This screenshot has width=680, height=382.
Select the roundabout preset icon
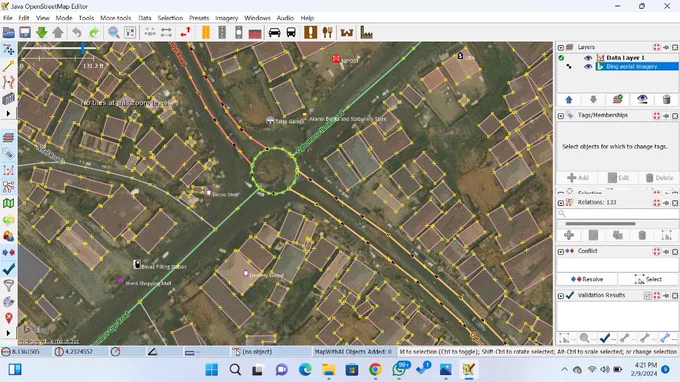[x=239, y=33]
